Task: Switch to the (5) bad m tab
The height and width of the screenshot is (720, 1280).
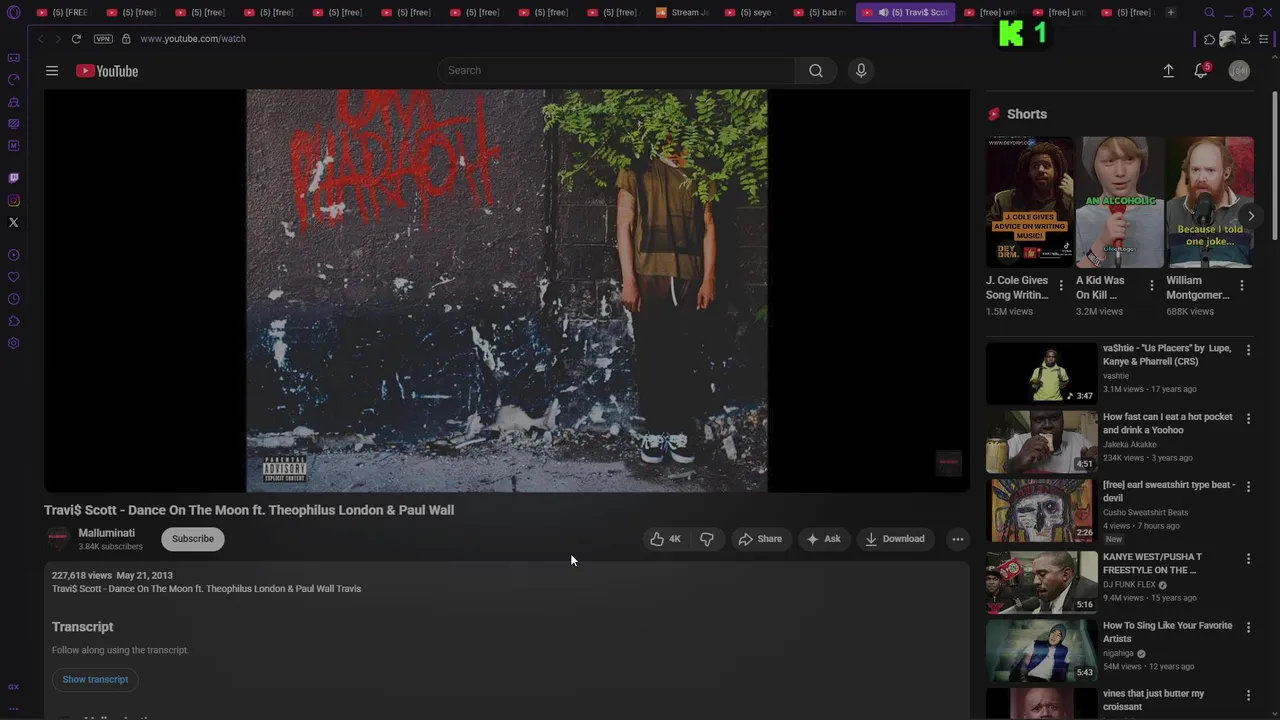Action: 820,13
